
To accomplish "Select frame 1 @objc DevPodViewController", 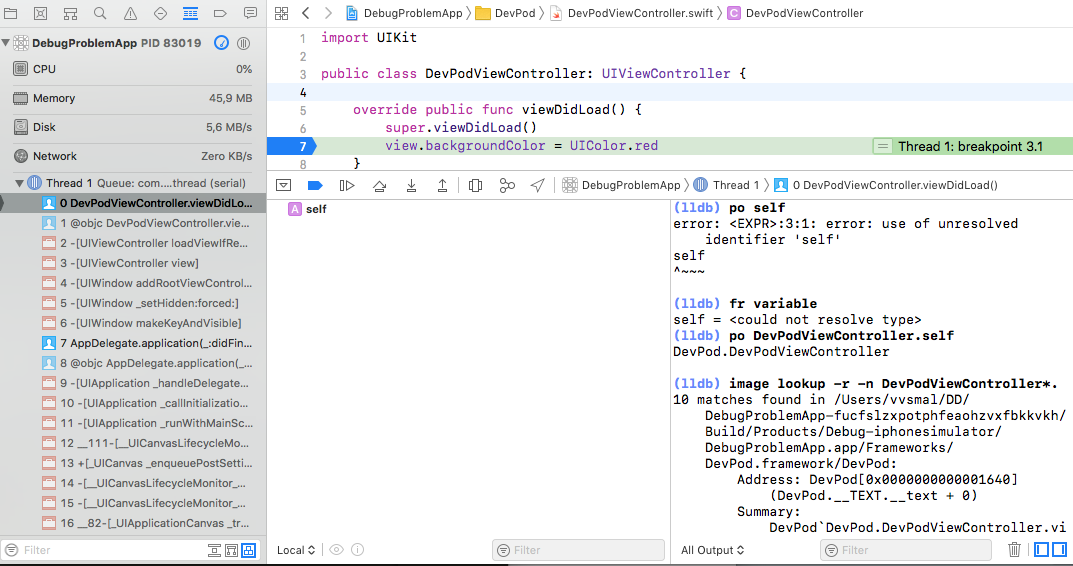I will [x=133, y=223].
